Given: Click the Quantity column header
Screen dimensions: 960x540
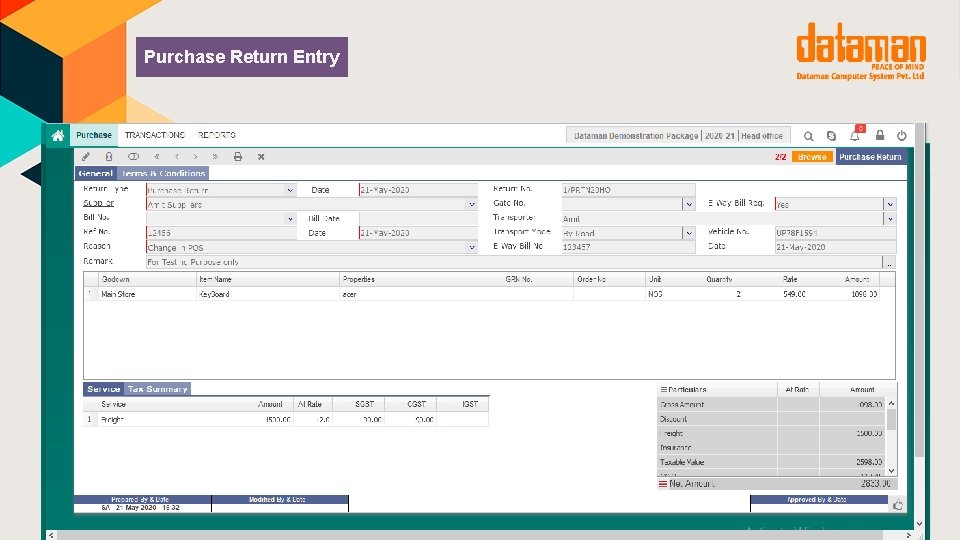Looking at the screenshot, I should click(x=719, y=279).
